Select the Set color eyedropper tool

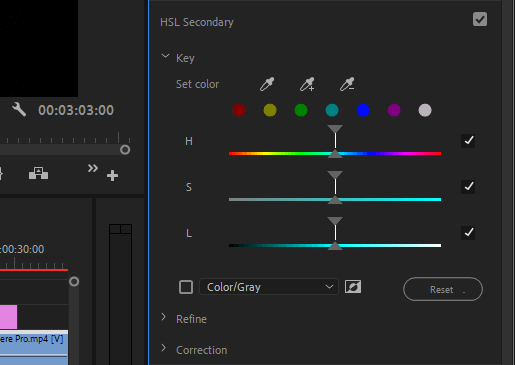(x=267, y=84)
